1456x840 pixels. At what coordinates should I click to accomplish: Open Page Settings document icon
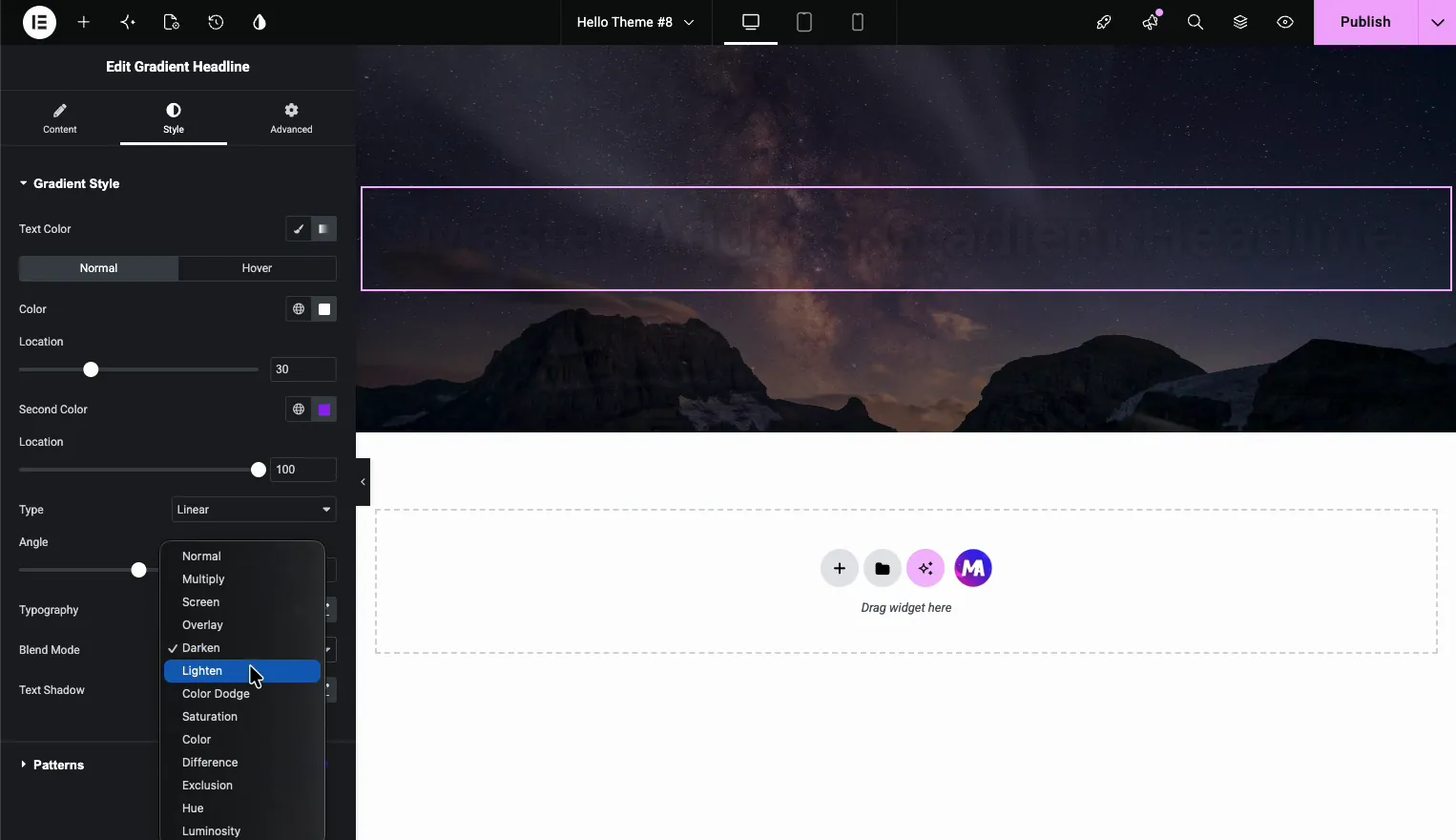[172, 22]
